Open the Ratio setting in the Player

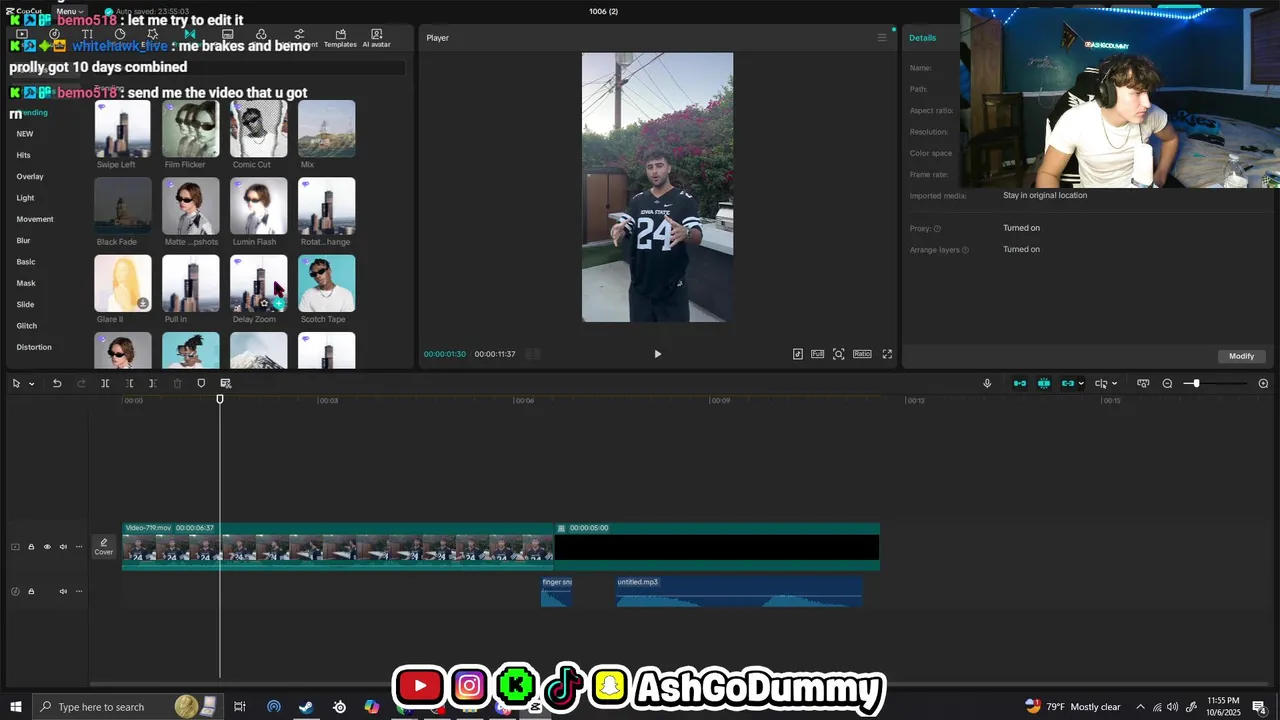point(862,354)
